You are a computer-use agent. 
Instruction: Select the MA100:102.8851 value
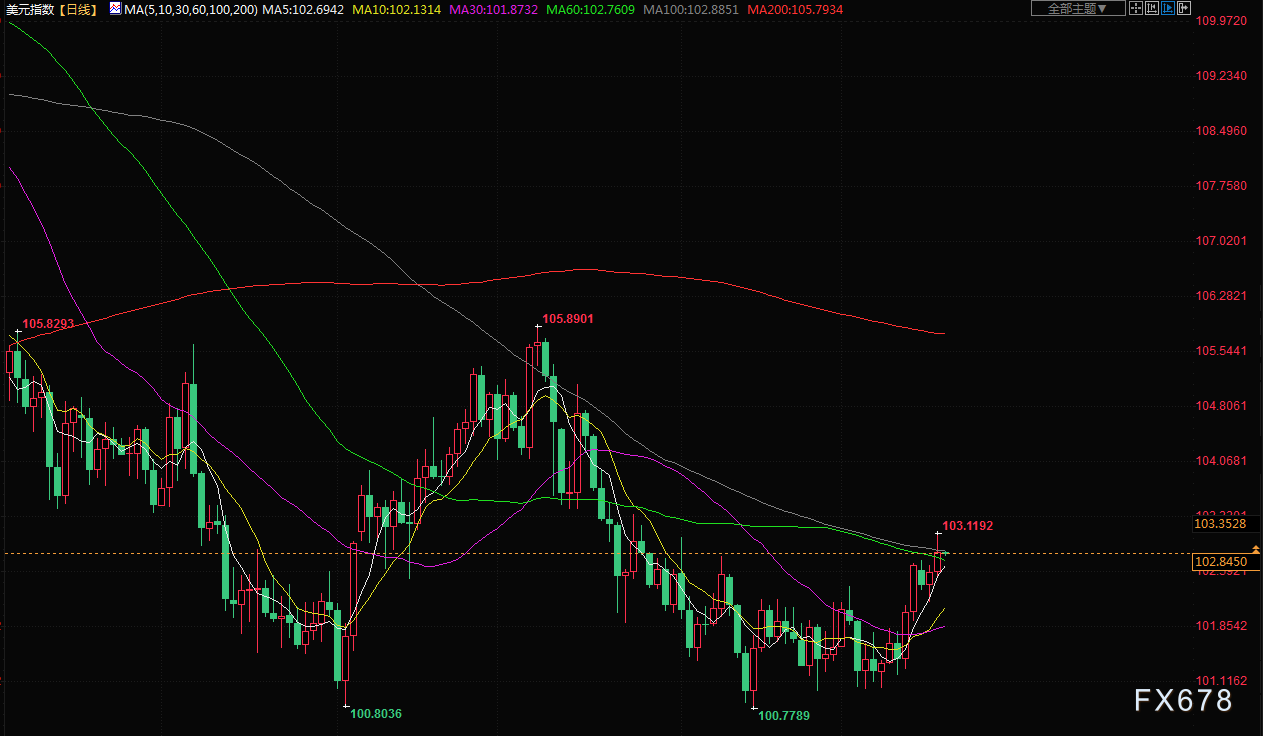(691, 9)
